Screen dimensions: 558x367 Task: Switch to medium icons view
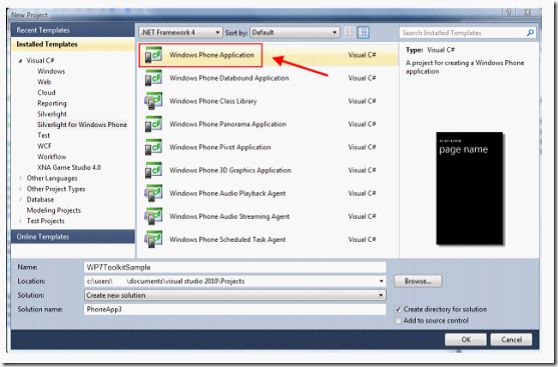click(x=363, y=33)
